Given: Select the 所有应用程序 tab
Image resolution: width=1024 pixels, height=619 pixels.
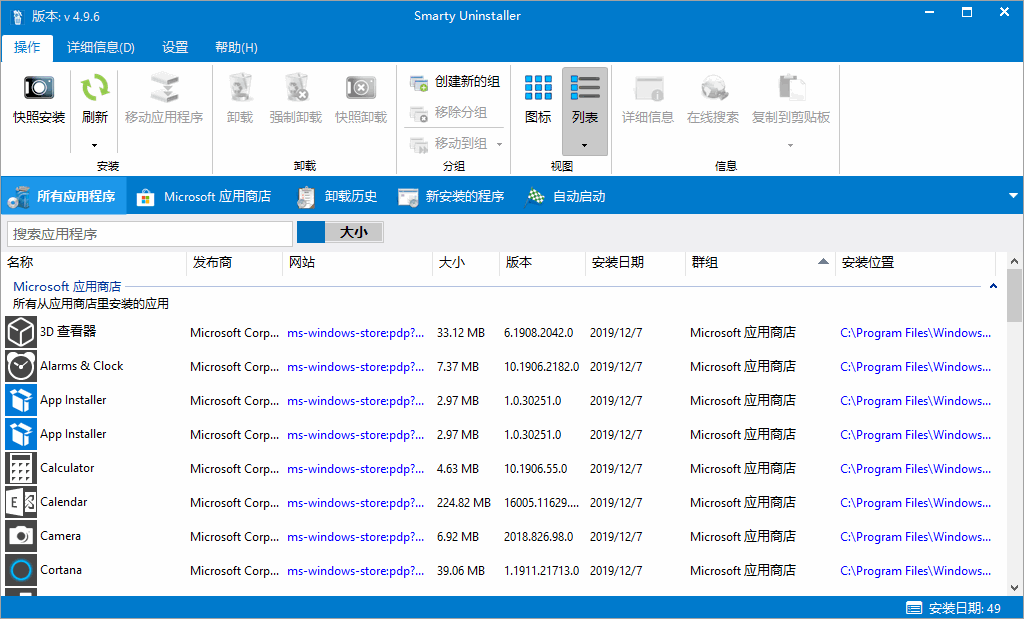Looking at the screenshot, I should 63,196.
